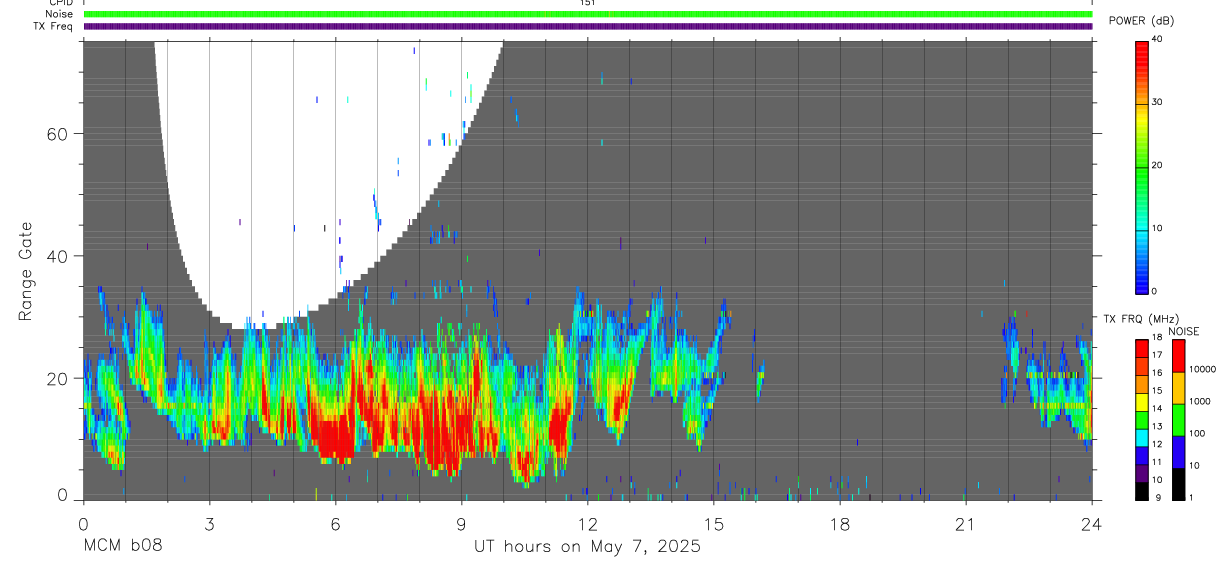This screenshot has height=567, width=1228.
Task: Click the 6 tick on the time axis
Action: tap(335, 525)
